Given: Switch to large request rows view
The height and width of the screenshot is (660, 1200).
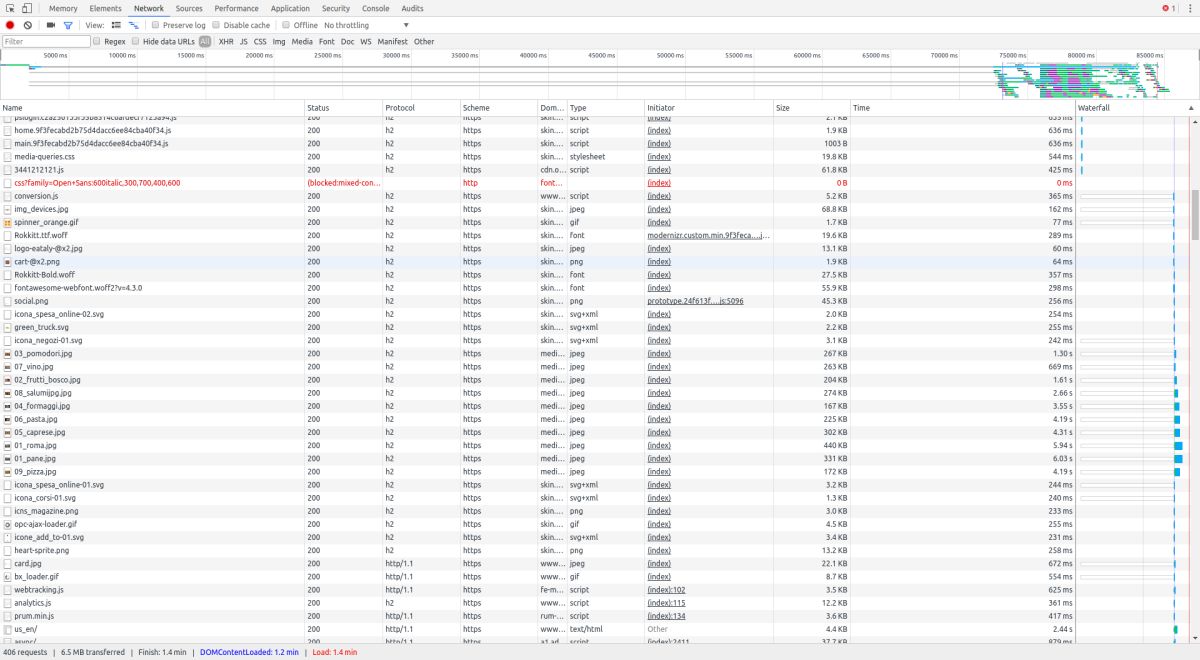Looking at the screenshot, I should point(116,25).
